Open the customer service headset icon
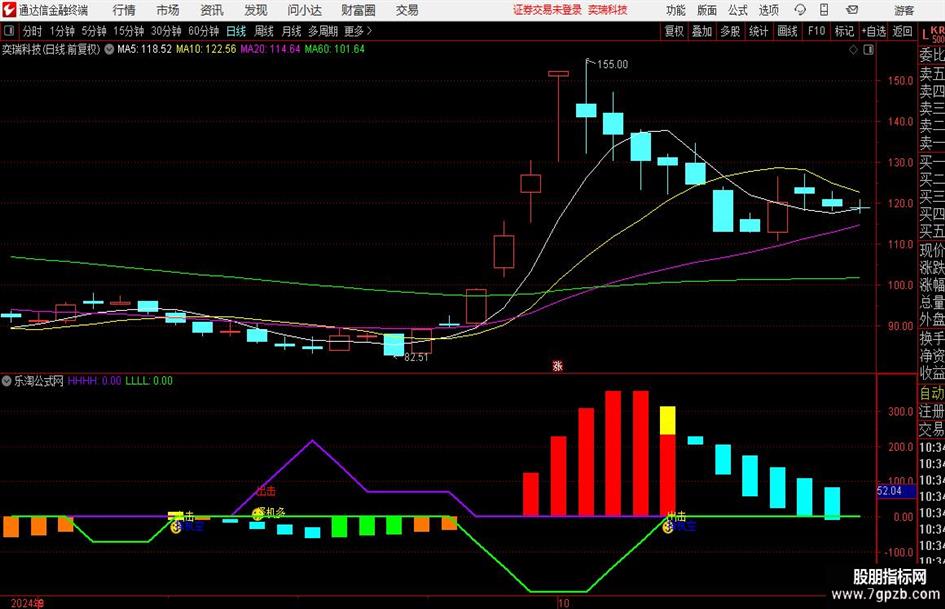Viewport: 945px width, 609px height. [800, 10]
